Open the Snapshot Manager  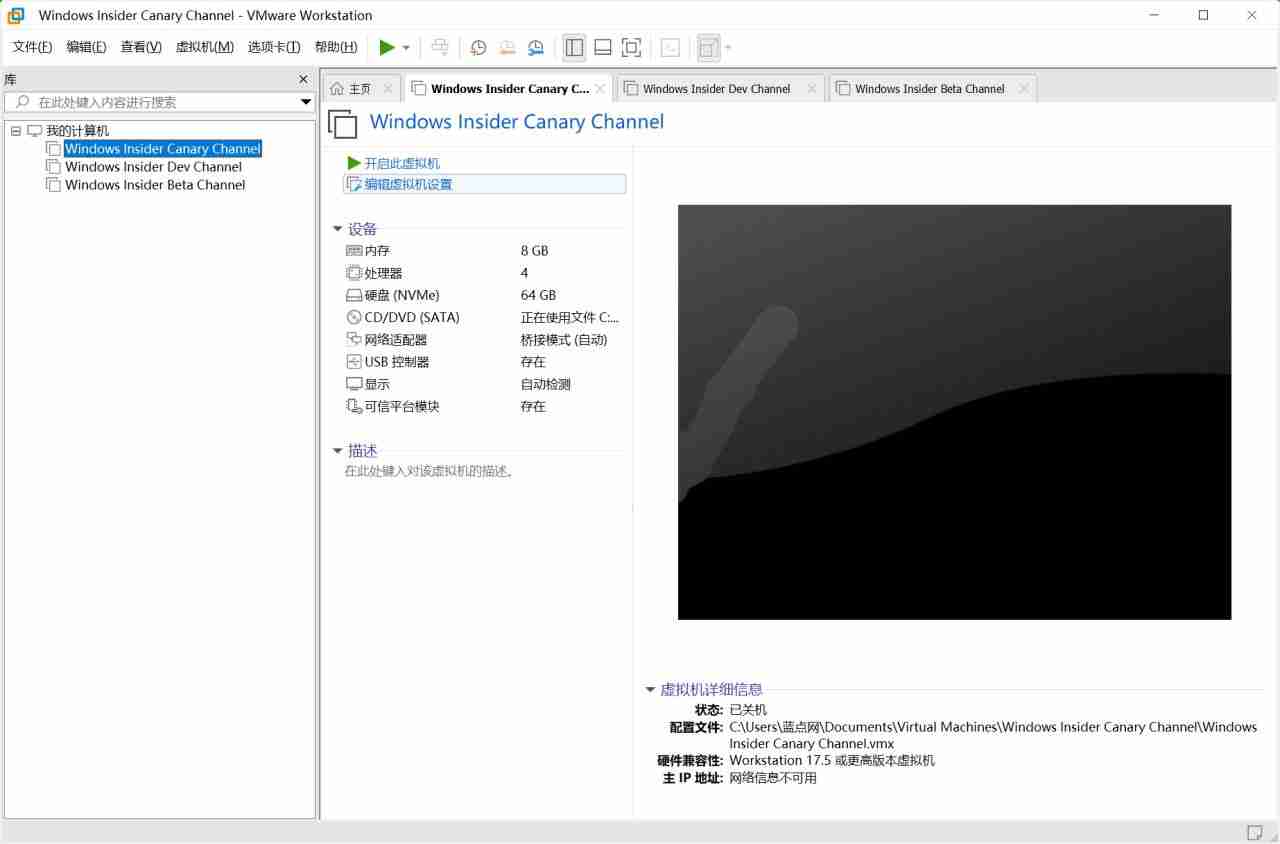[x=535, y=47]
